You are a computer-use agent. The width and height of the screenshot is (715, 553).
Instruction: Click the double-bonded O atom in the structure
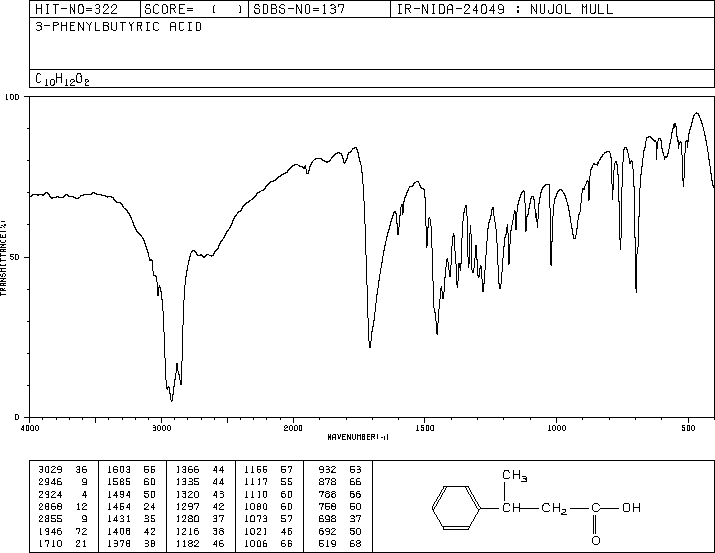596,540
